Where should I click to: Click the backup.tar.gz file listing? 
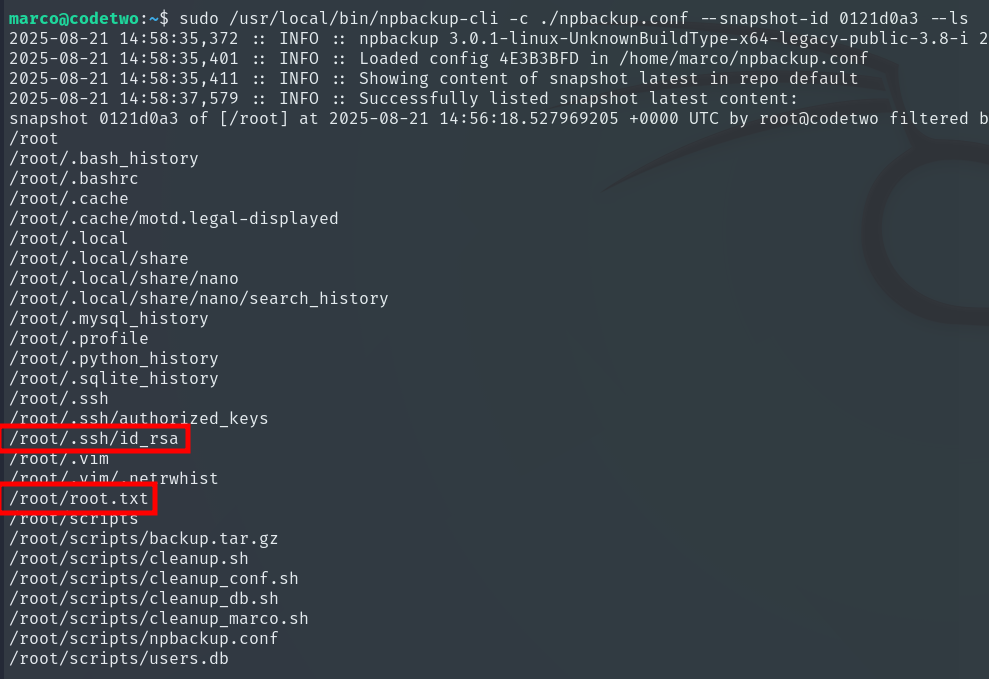[x=143, y=538]
